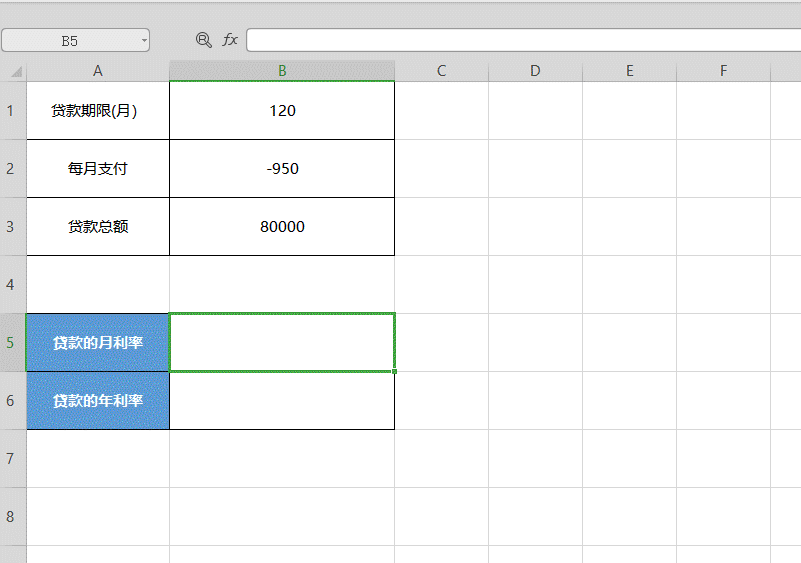801x563 pixels.
Task: Click the 贷款期限(月) cell
Action: click(98, 110)
